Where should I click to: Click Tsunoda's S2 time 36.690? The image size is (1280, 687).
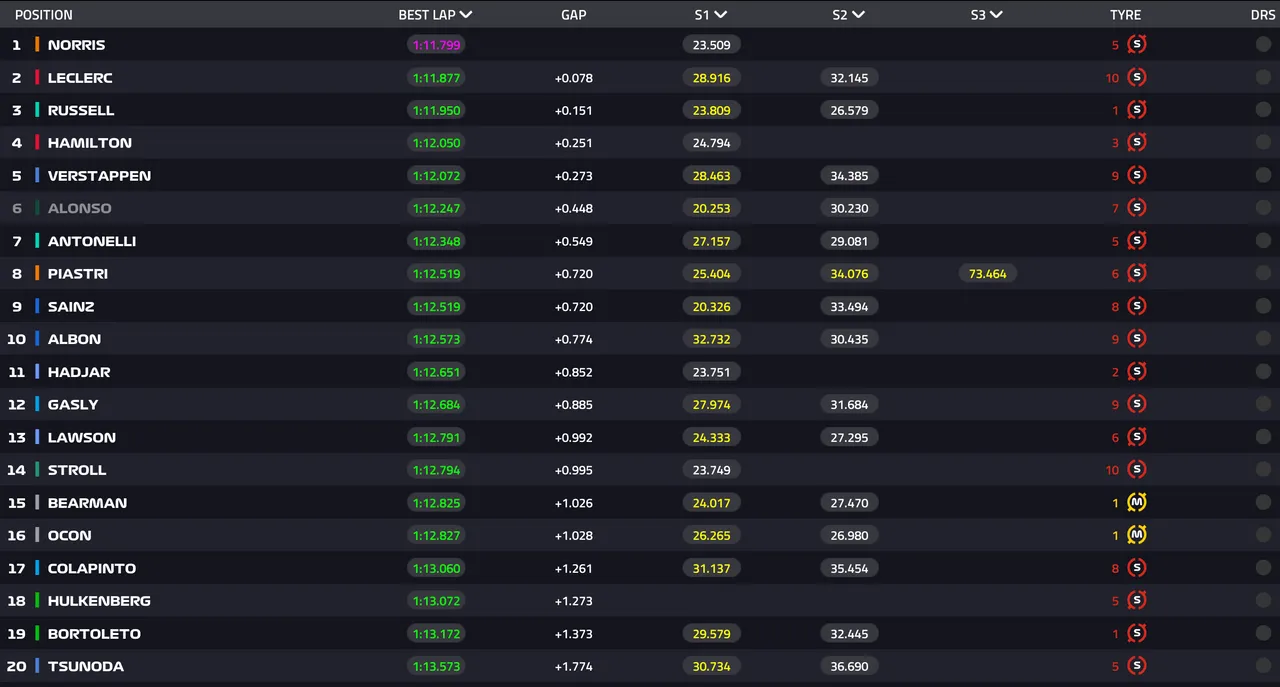point(849,666)
